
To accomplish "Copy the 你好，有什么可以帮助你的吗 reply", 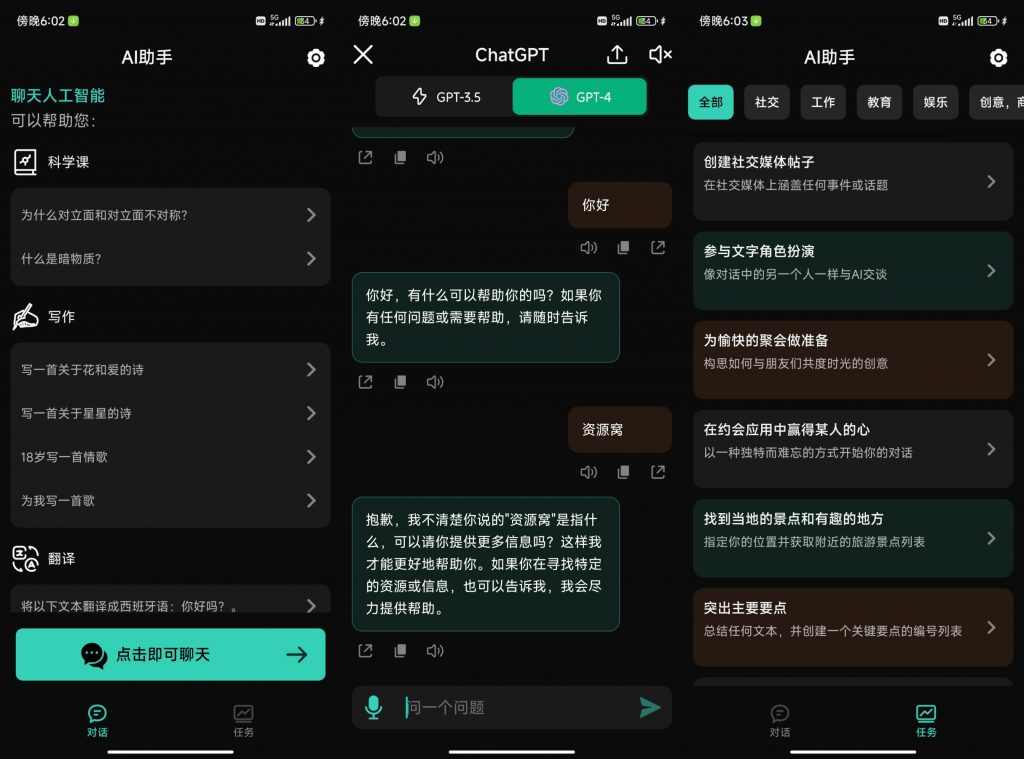I will (400, 382).
